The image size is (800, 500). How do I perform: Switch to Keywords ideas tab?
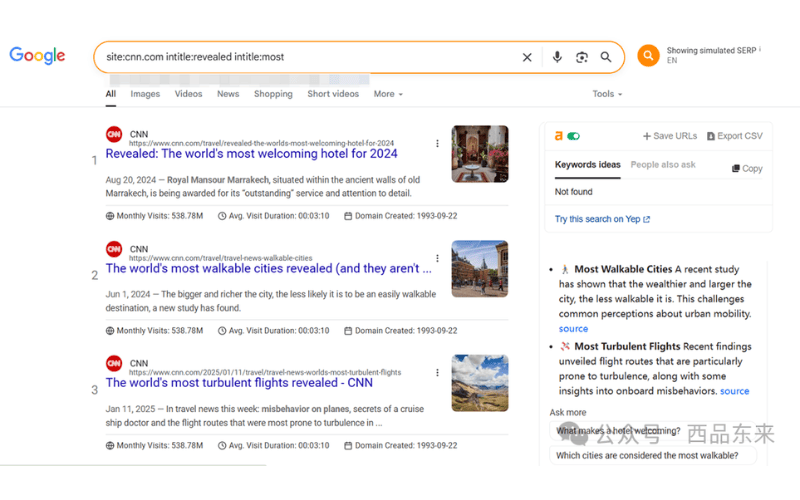click(588, 165)
